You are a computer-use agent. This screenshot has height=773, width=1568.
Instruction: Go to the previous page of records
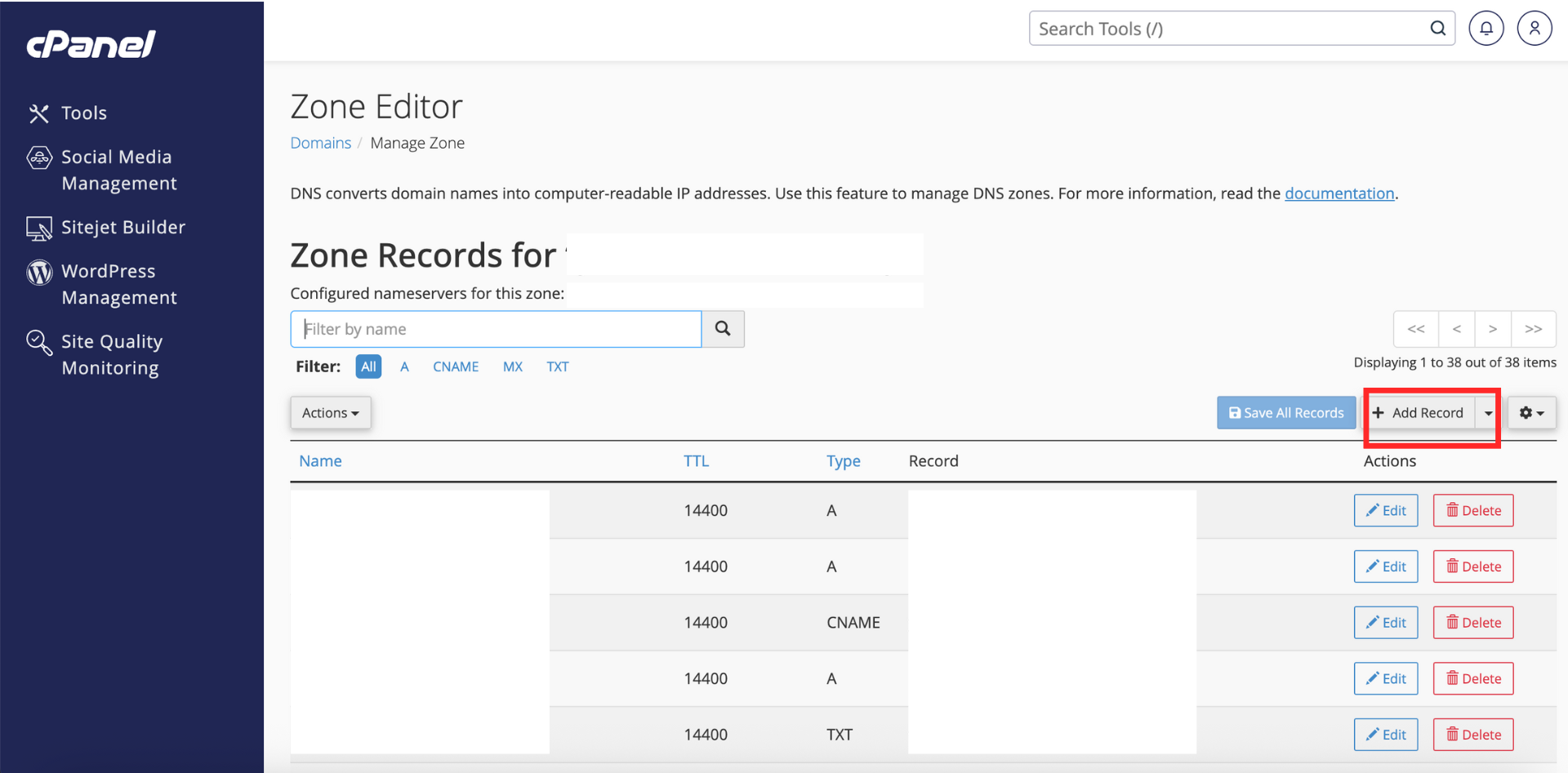point(1457,329)
